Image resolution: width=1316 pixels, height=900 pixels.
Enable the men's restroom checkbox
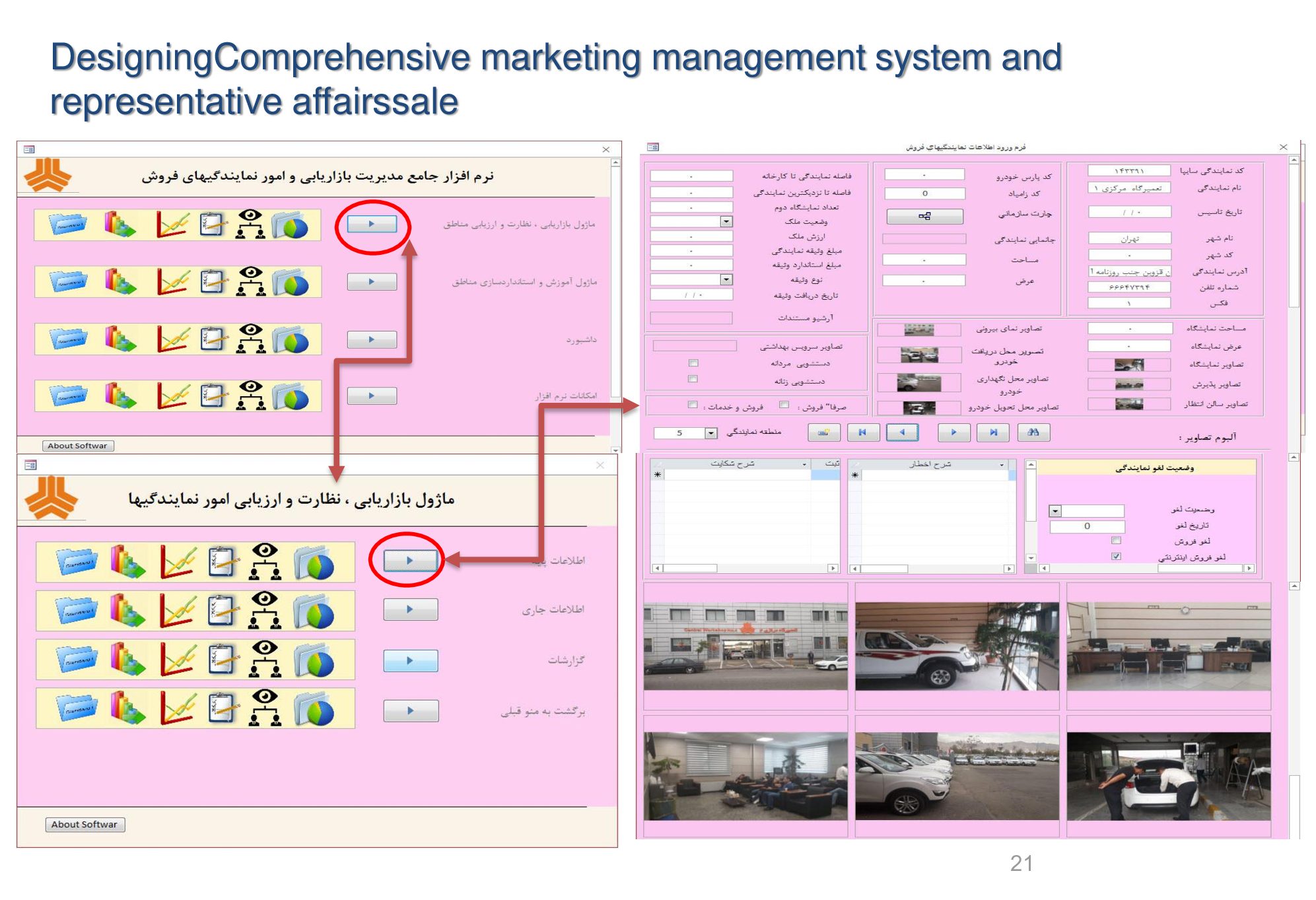click(693, 363)
